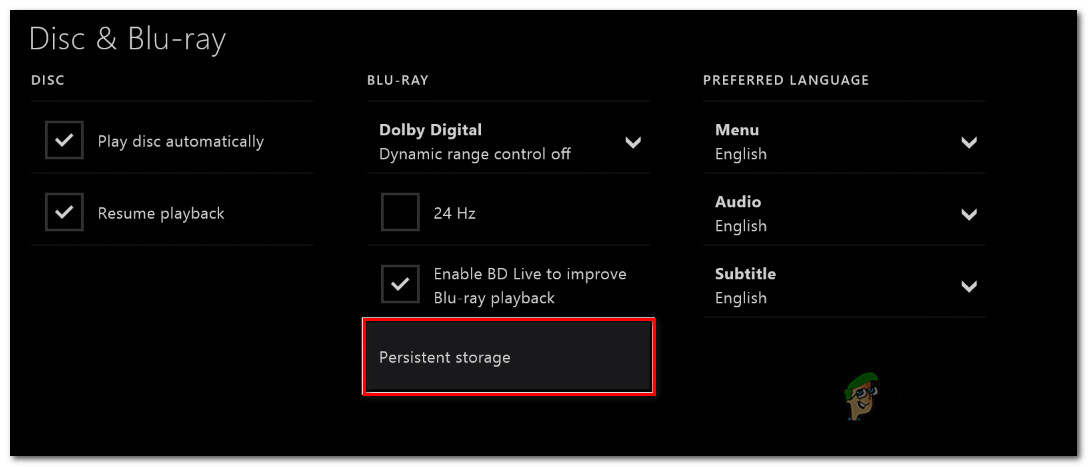Open Persistent storage
This screenshot has height=467, width=1088.
tap(508, 357)
